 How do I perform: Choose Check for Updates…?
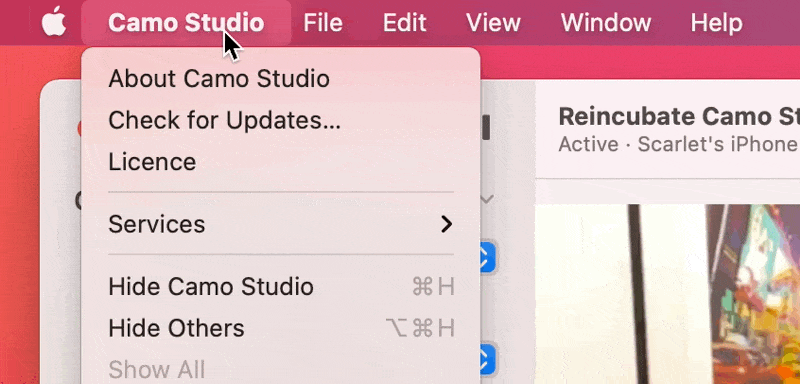[281, 120]
